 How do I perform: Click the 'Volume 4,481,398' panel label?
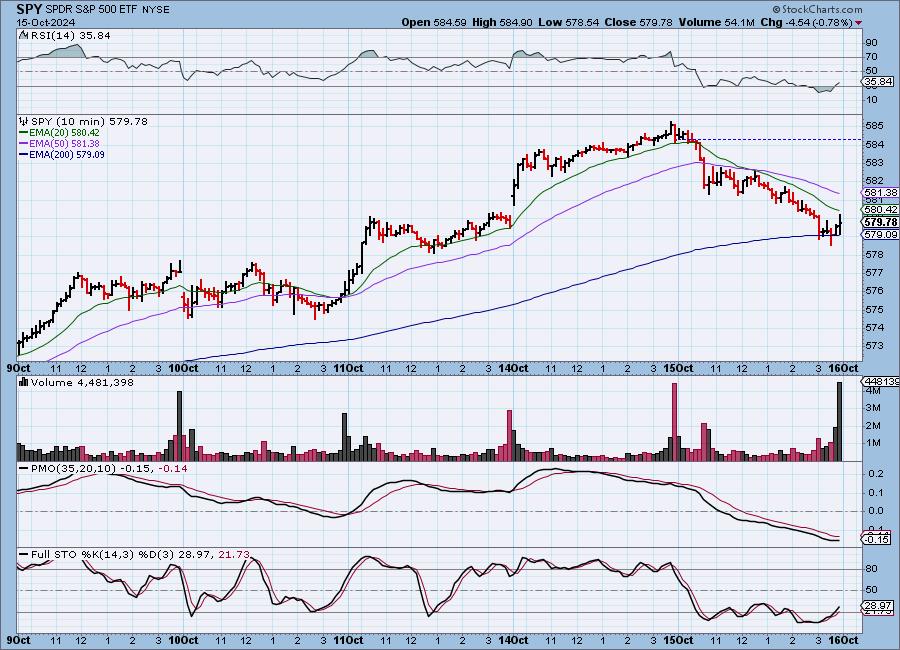tap(82, 382)
